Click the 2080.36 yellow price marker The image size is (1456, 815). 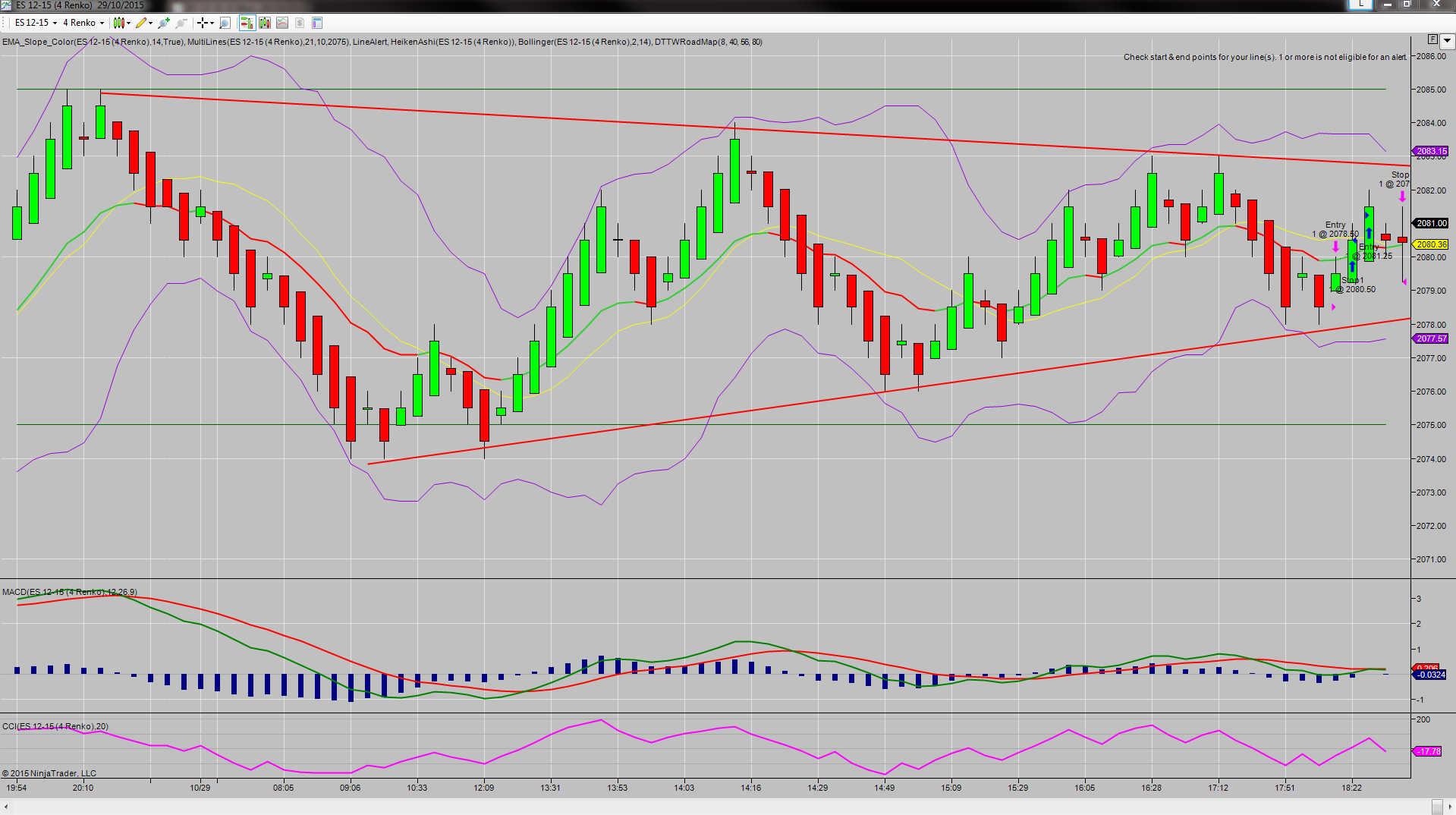coord(1432,244)
